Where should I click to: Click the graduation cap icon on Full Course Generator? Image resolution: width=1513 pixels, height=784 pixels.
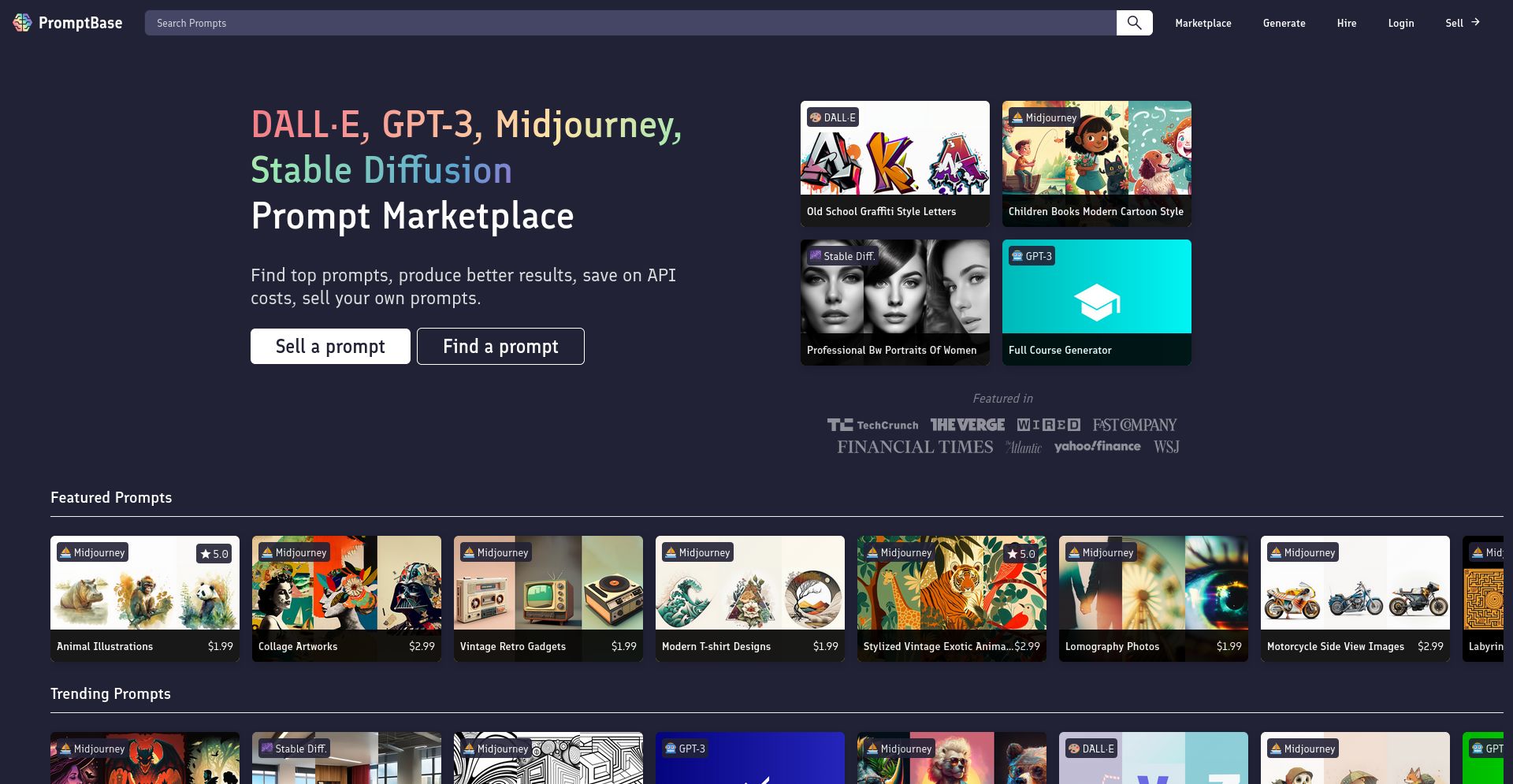pos(1097,303)
